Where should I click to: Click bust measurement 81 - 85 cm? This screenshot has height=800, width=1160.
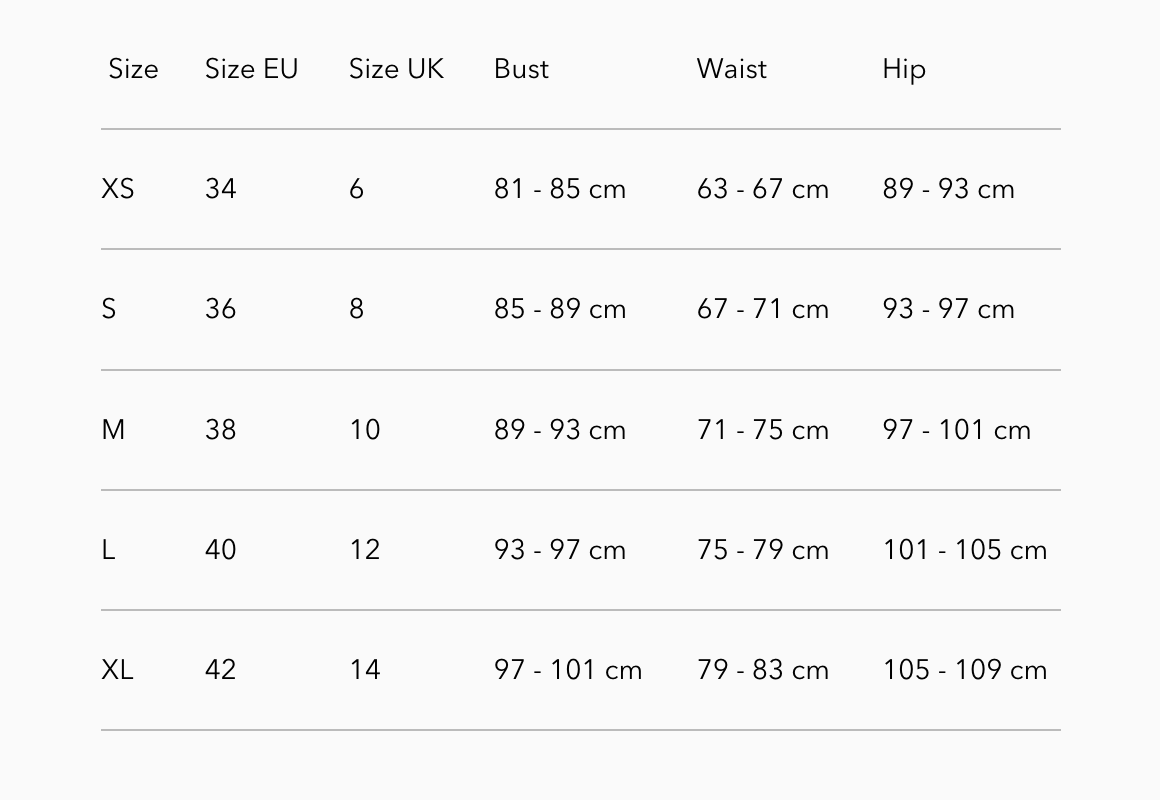559,189
